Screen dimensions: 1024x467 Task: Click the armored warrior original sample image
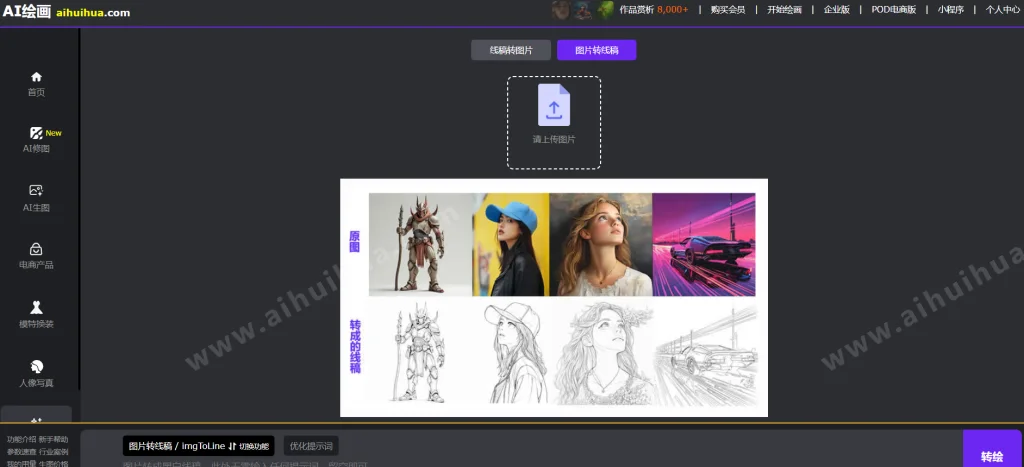pyautogui.click(x=421, y=244)
